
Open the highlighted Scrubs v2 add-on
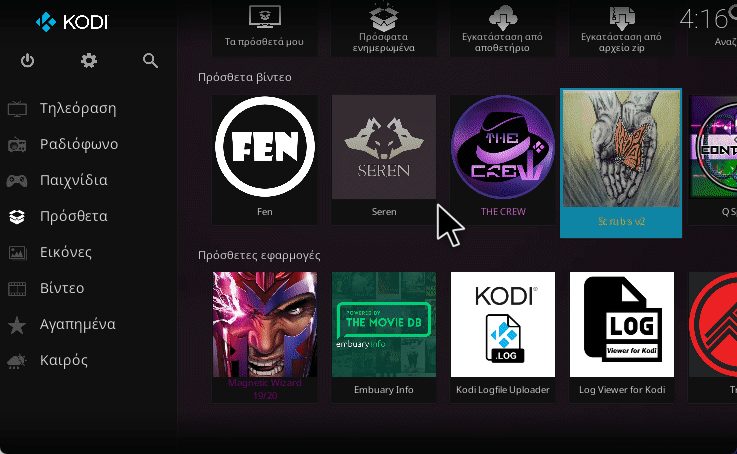coord(621,163)
